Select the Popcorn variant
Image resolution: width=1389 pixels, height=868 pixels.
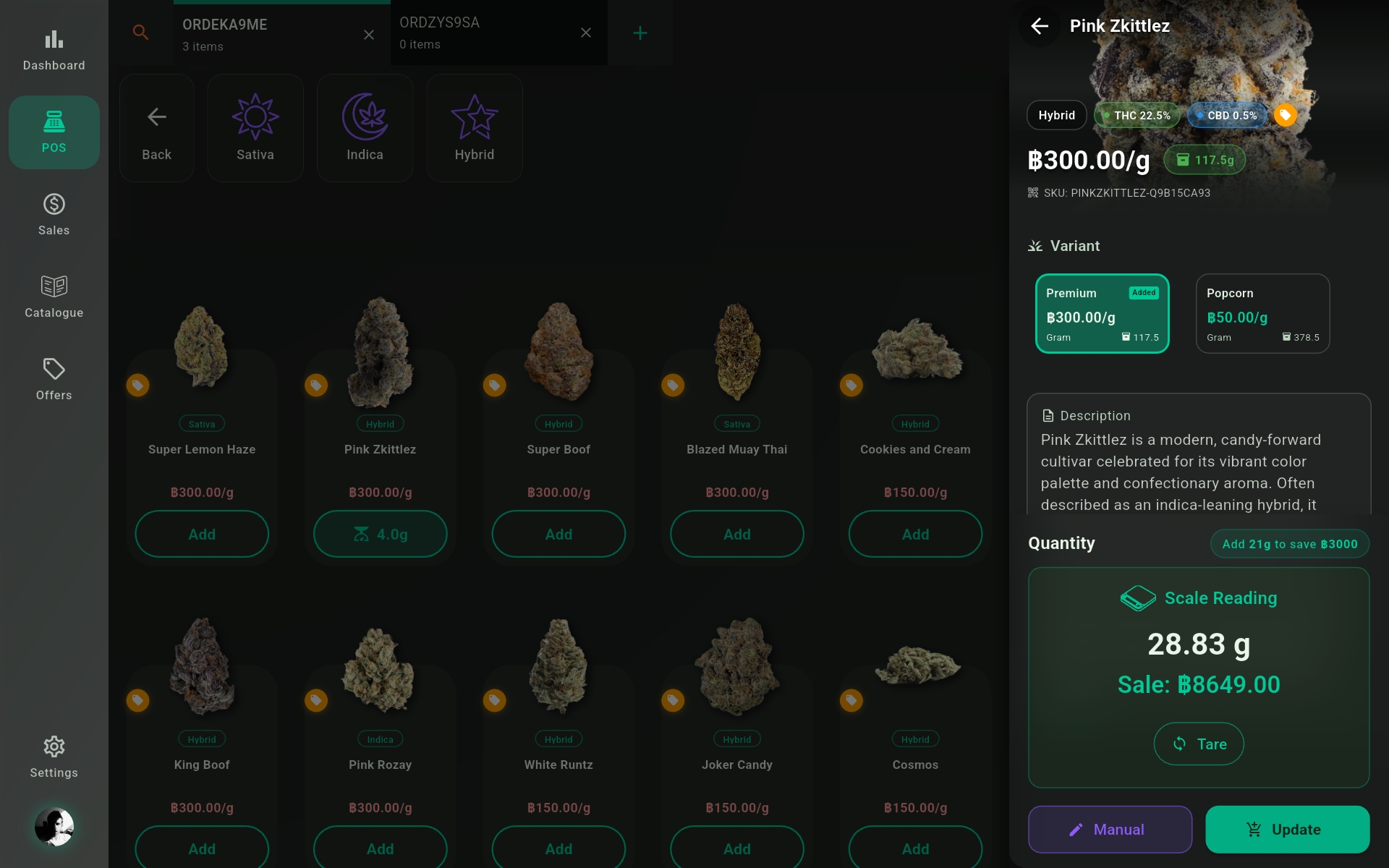point(1262,313)
